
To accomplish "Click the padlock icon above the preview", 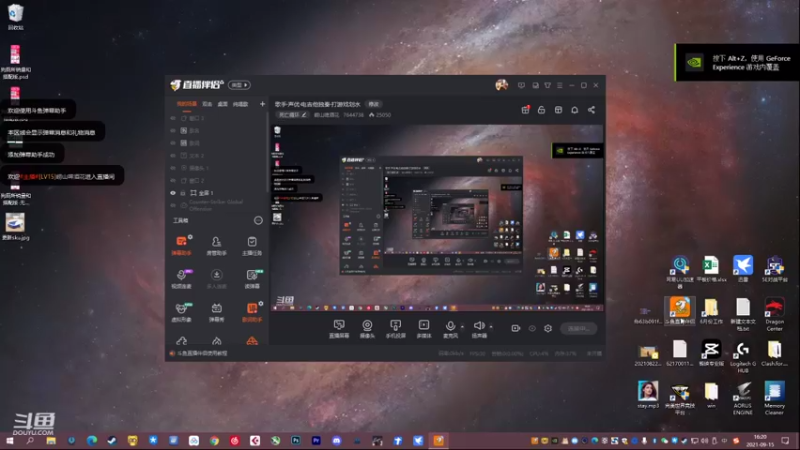I will coord(541,110).
